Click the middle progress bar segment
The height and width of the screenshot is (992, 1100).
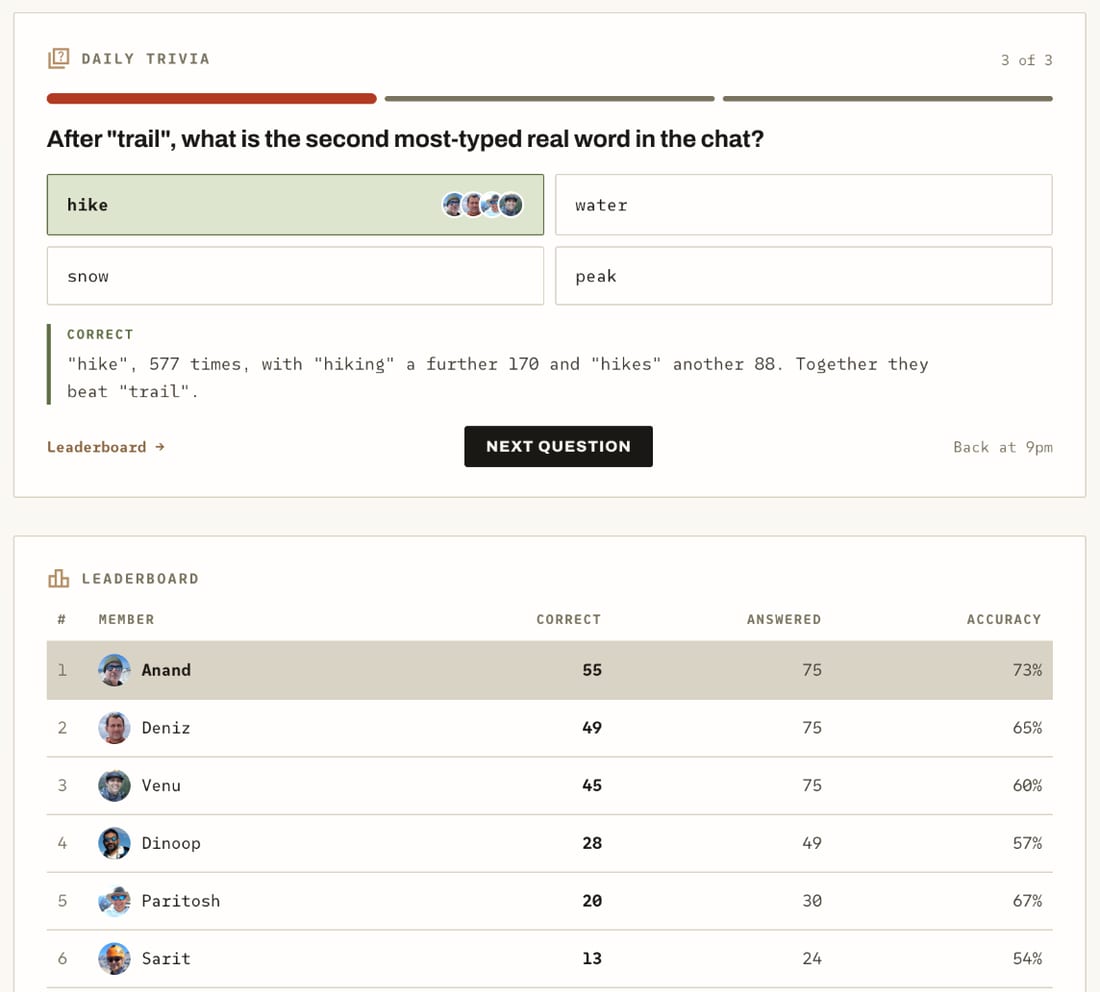pyautogui.click(x=549, y=98)
